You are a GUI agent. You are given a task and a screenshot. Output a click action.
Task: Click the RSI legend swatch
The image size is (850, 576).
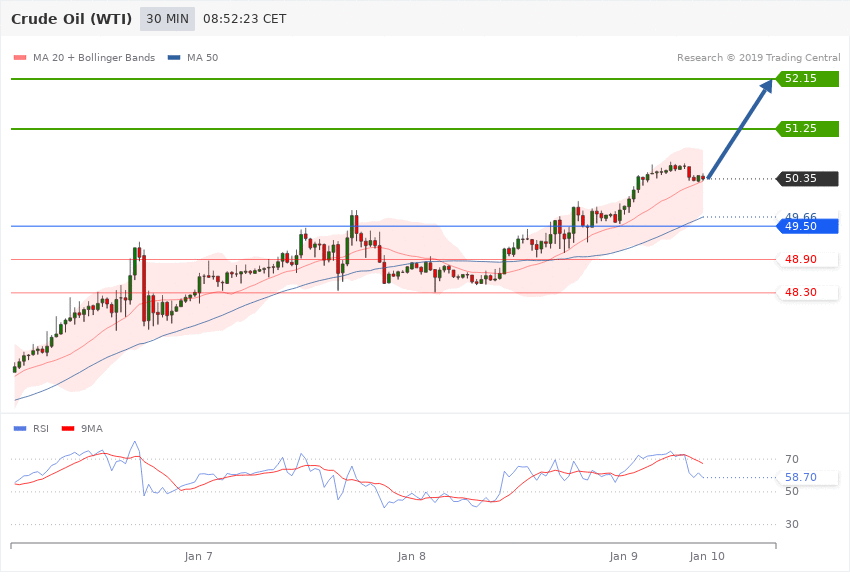(x=20, y=429)
